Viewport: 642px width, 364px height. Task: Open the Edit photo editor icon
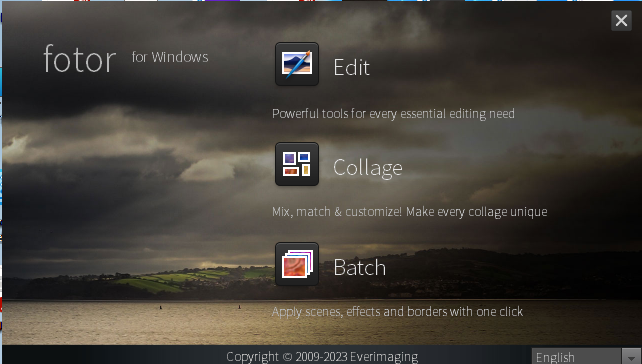[297, 64]
